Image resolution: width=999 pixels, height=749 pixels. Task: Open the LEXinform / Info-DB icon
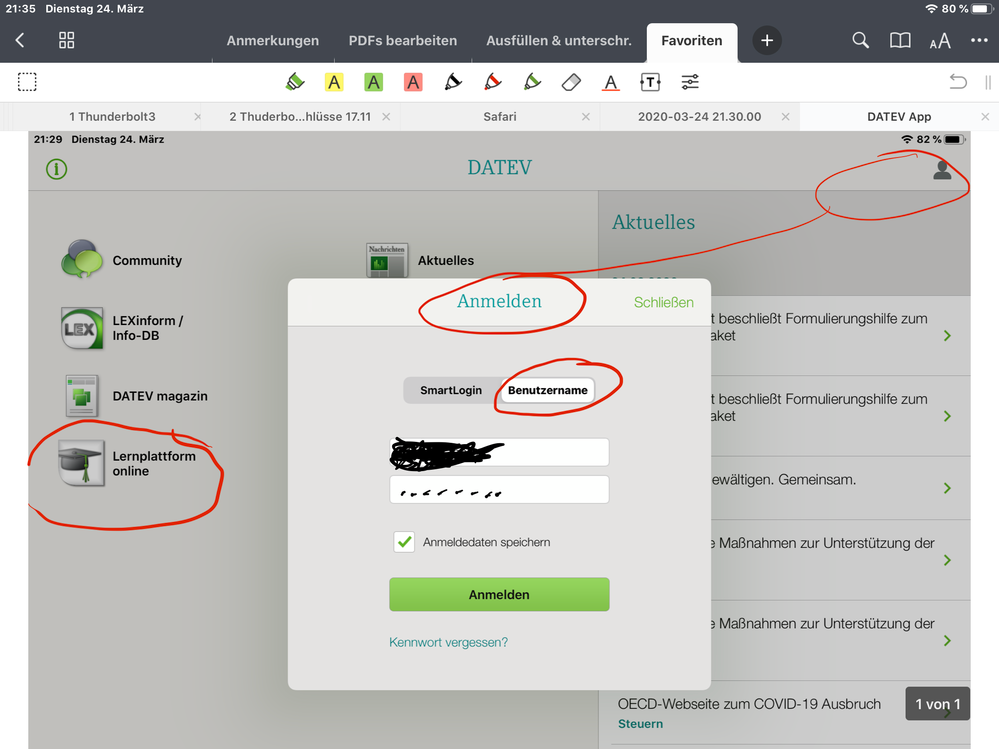coord(82,328)
